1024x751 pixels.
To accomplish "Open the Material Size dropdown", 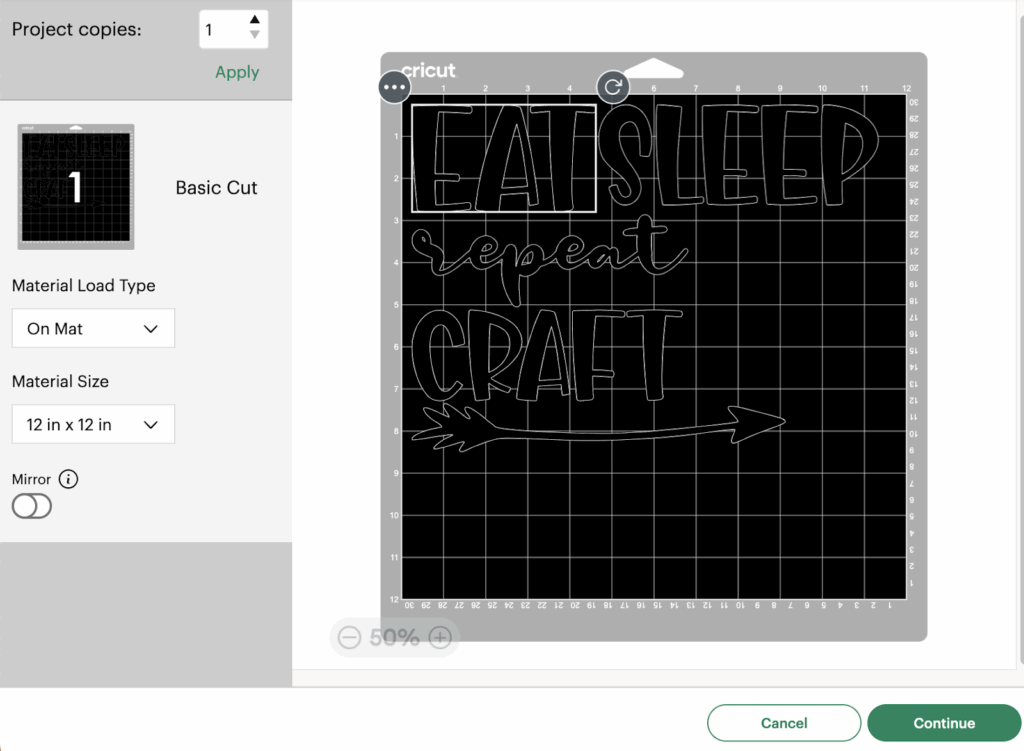I will (93, 425).
